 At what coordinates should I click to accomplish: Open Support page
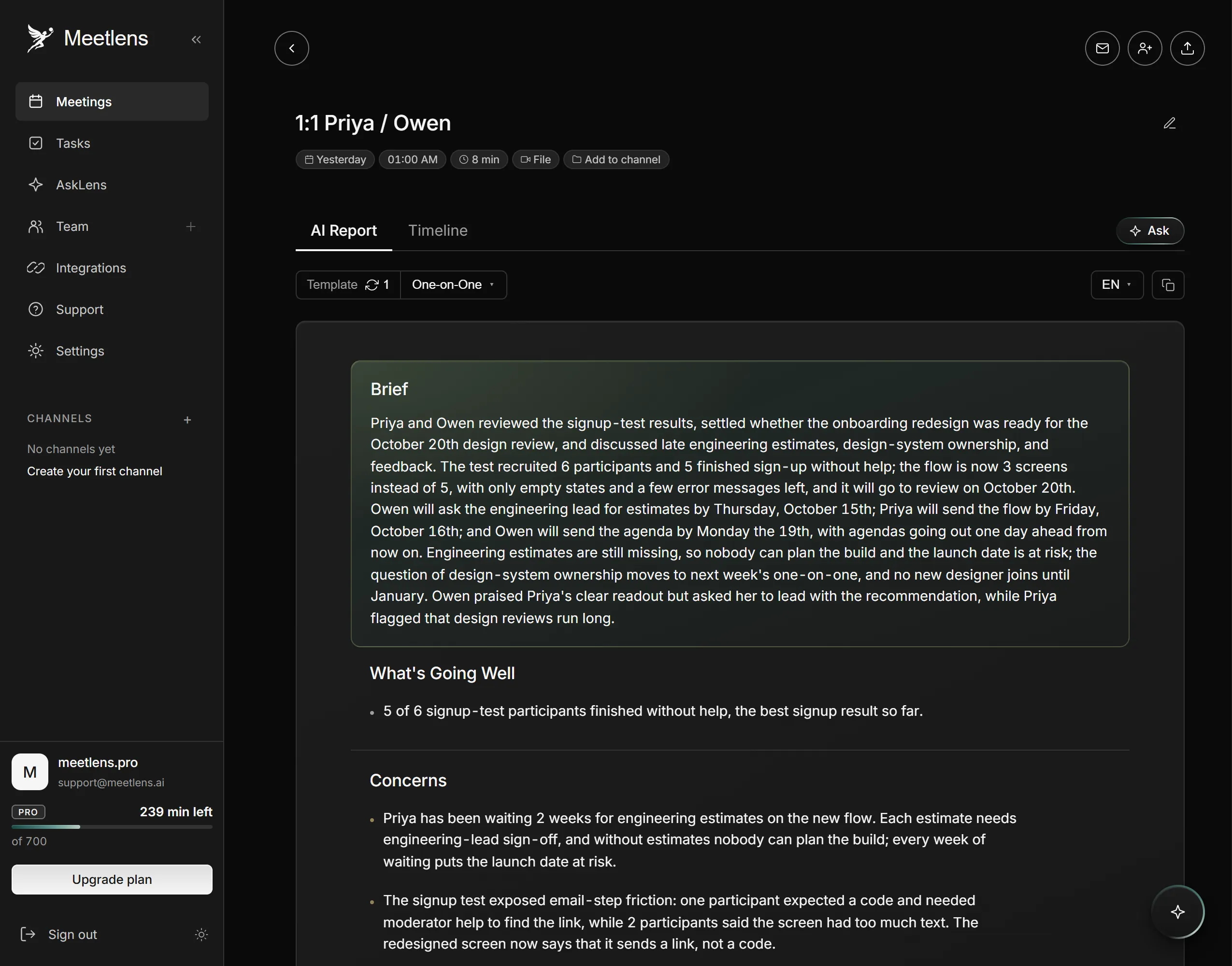[x=112, y=310]
